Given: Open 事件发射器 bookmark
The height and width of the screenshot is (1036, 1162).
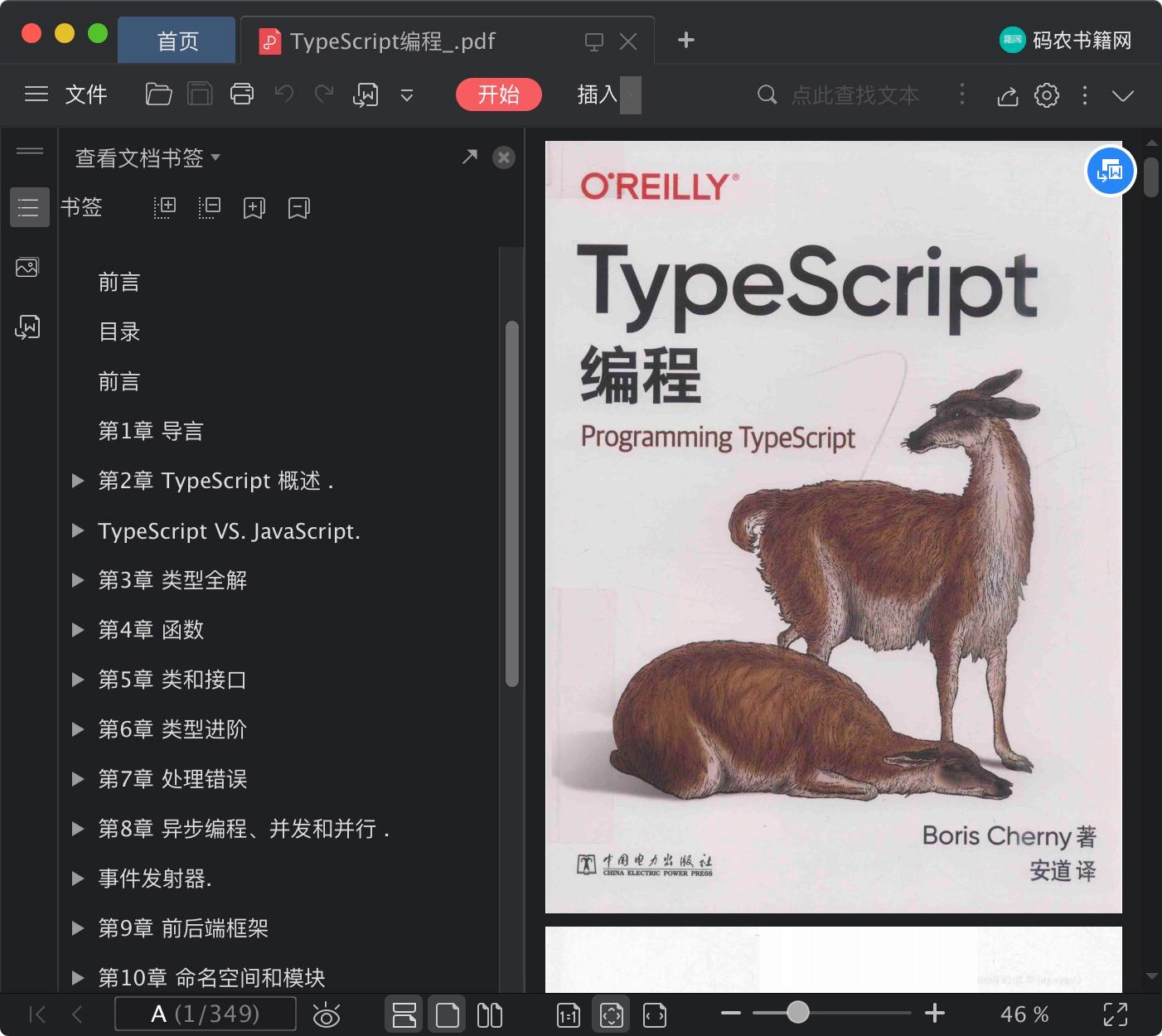Looking at the screenshot, I should (x=155, y=879).
